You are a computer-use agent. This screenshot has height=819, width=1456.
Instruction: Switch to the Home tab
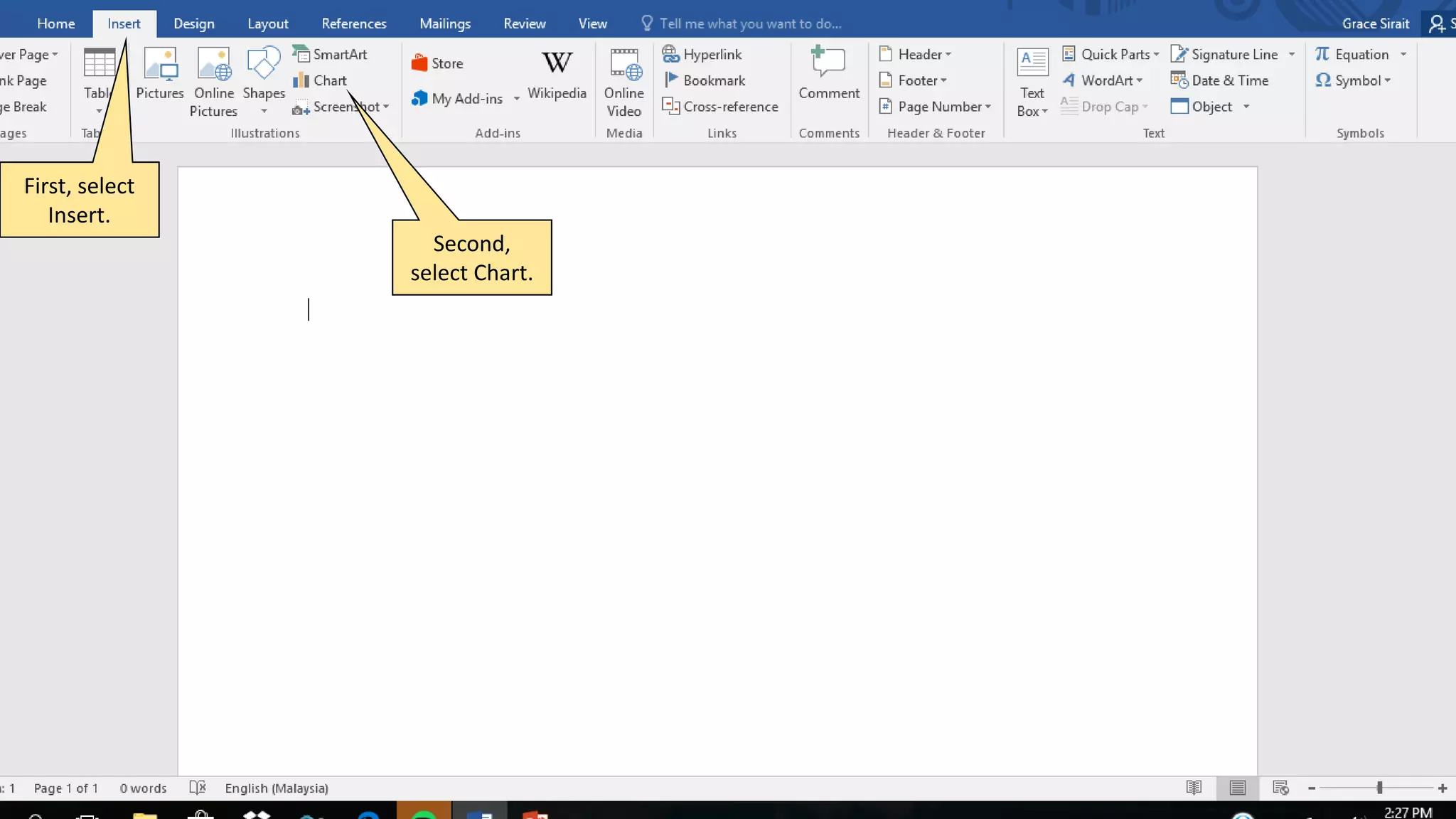(56, 23)
